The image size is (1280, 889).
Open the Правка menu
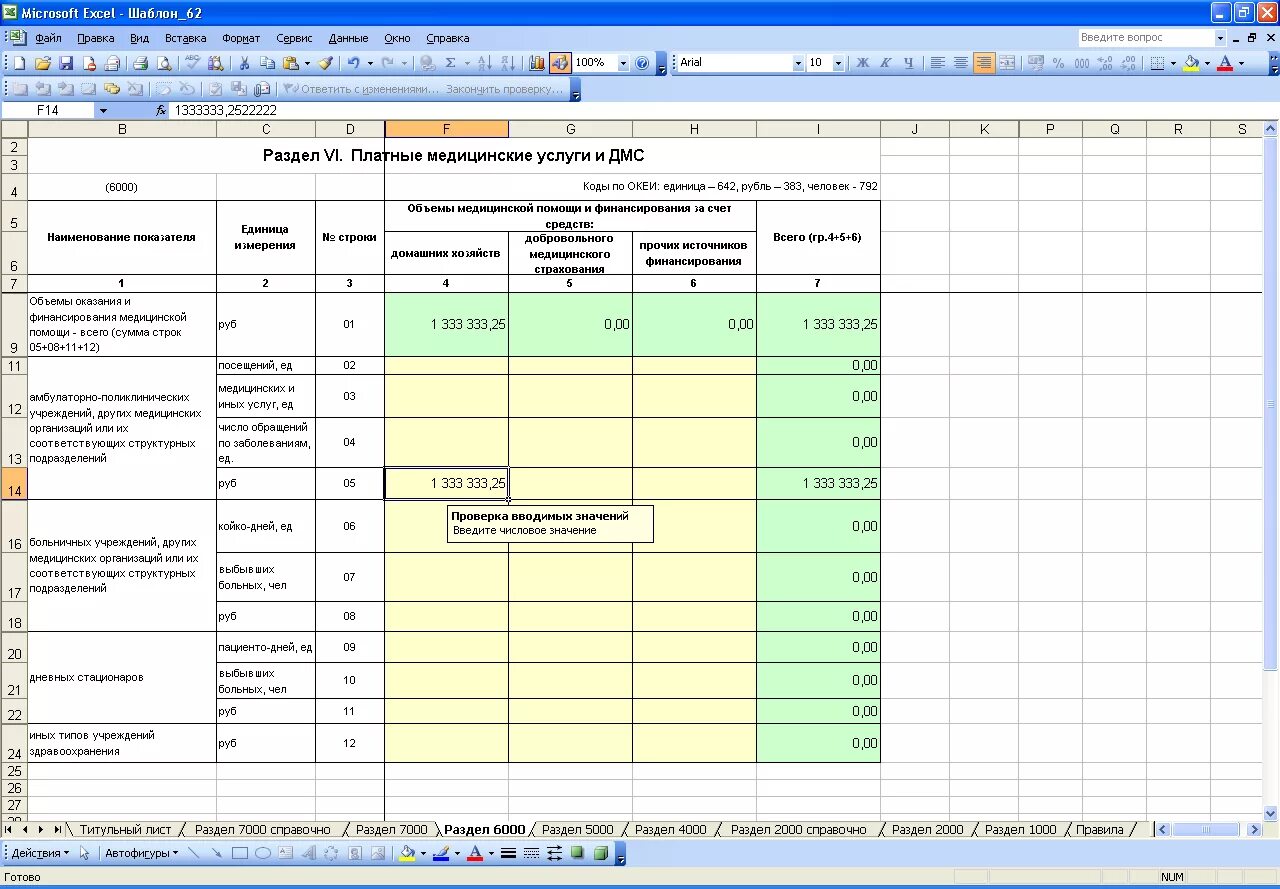click(x=96, y=38)
